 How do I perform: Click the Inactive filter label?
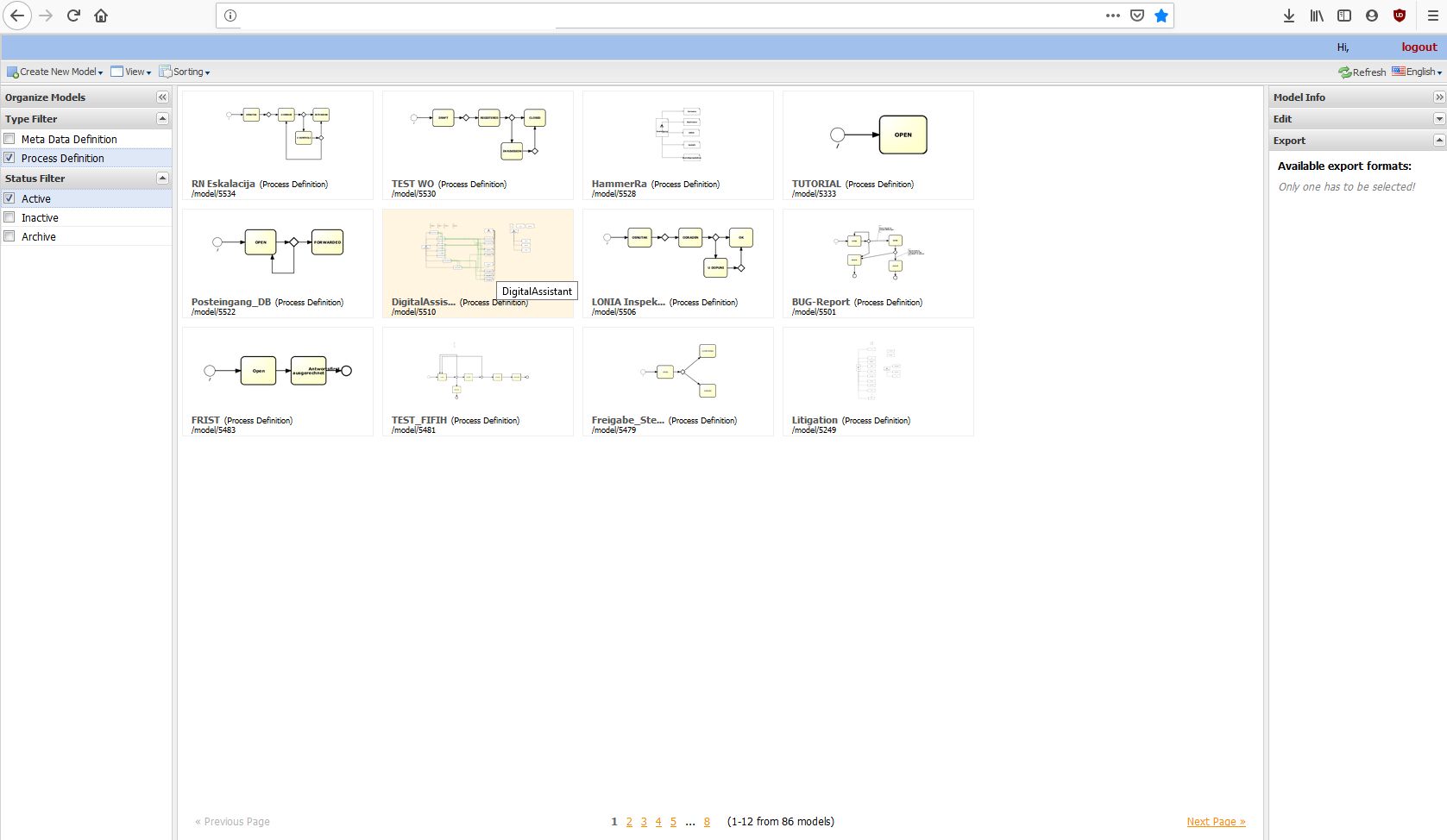40,217
